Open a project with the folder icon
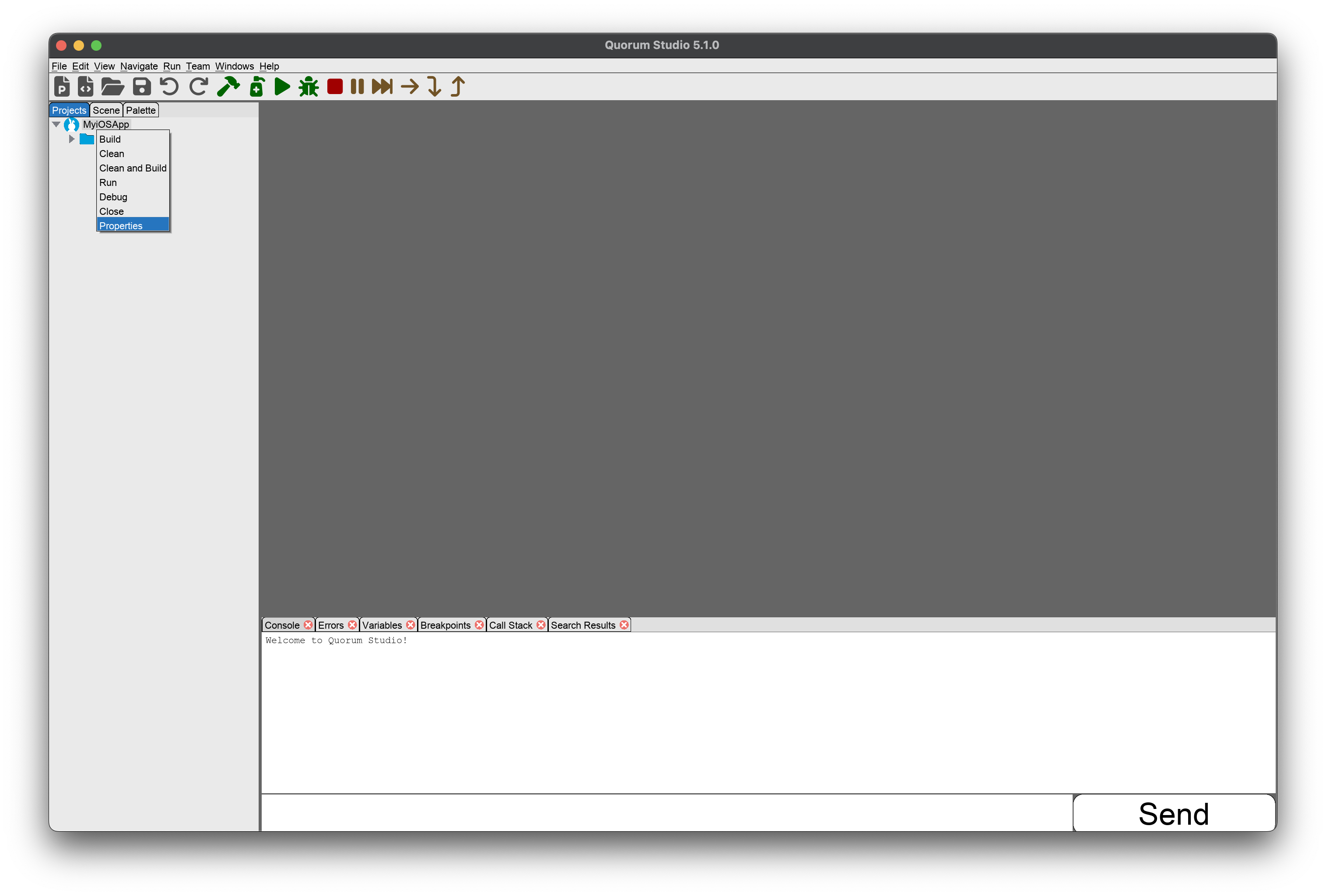Viewport: 1326px width, 896px height. (112, 87)
